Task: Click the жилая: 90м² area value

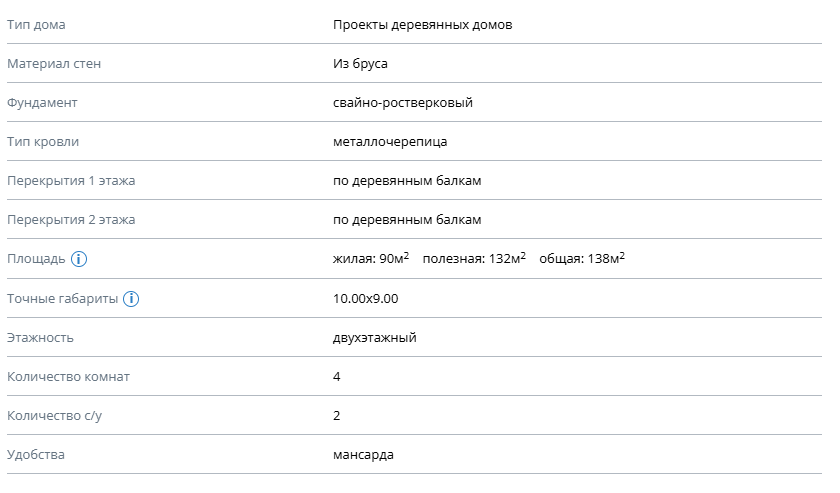Action: click(x=371, y=258)
